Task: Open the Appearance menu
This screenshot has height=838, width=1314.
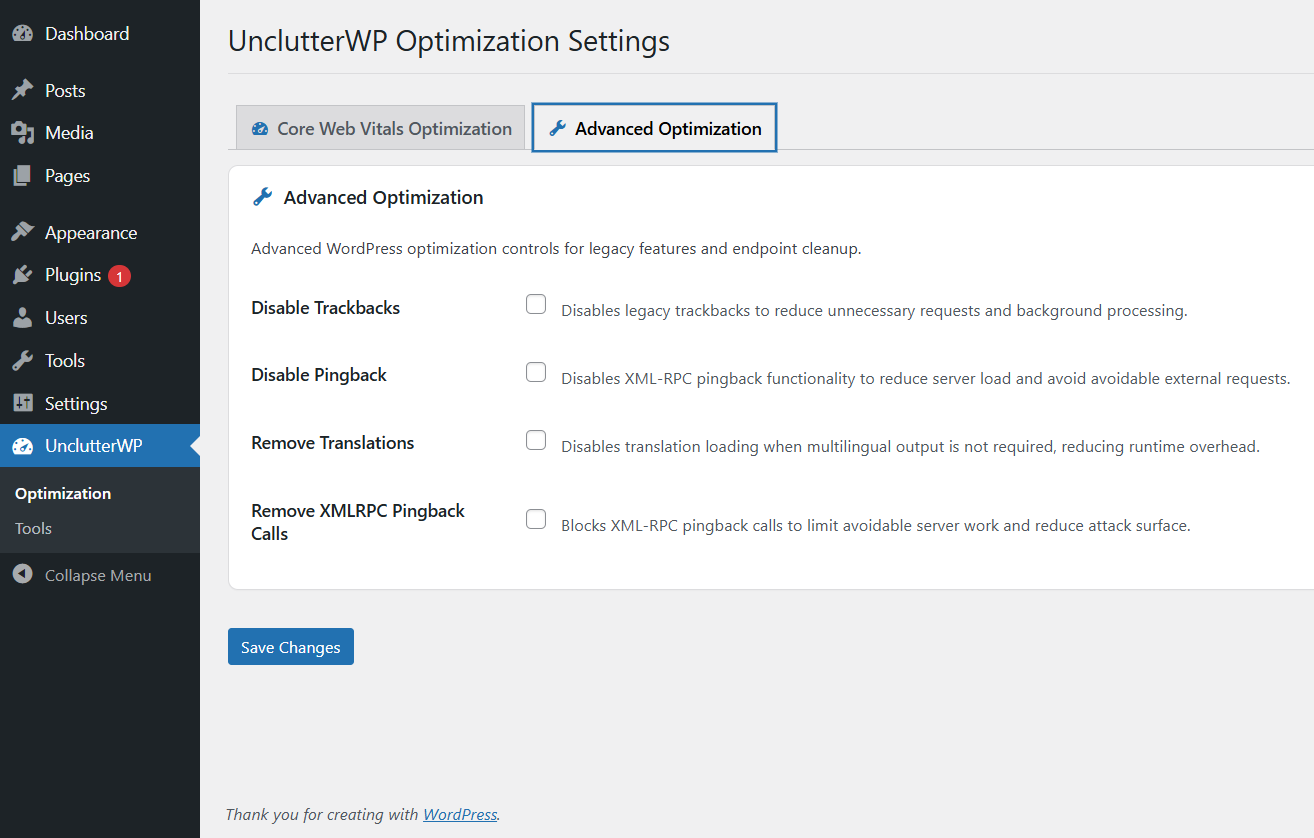Action: click(100, 233)
